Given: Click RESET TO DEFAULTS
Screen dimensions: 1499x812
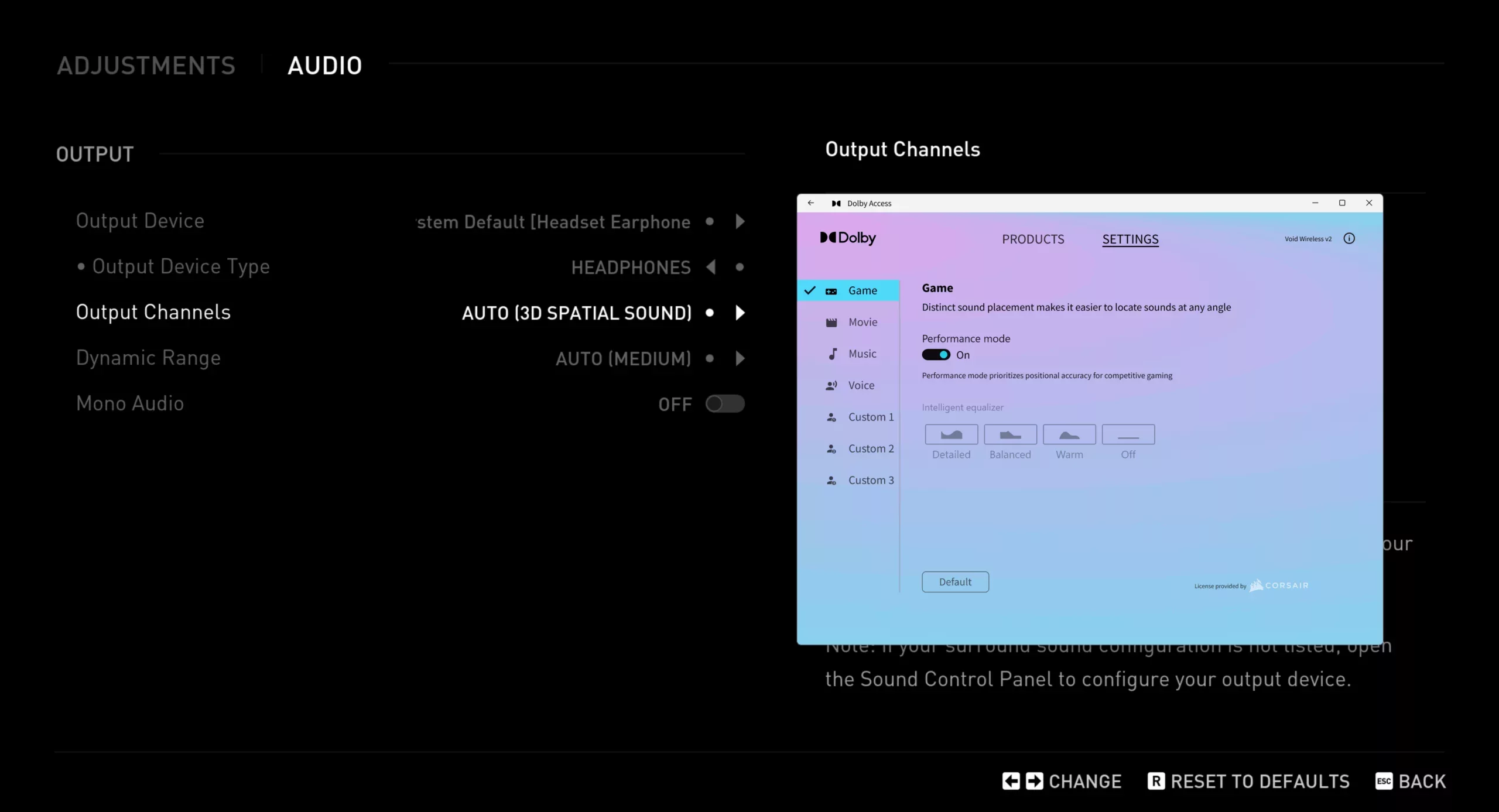Looking at the screenshot, I should click(x=1260, y=782).
